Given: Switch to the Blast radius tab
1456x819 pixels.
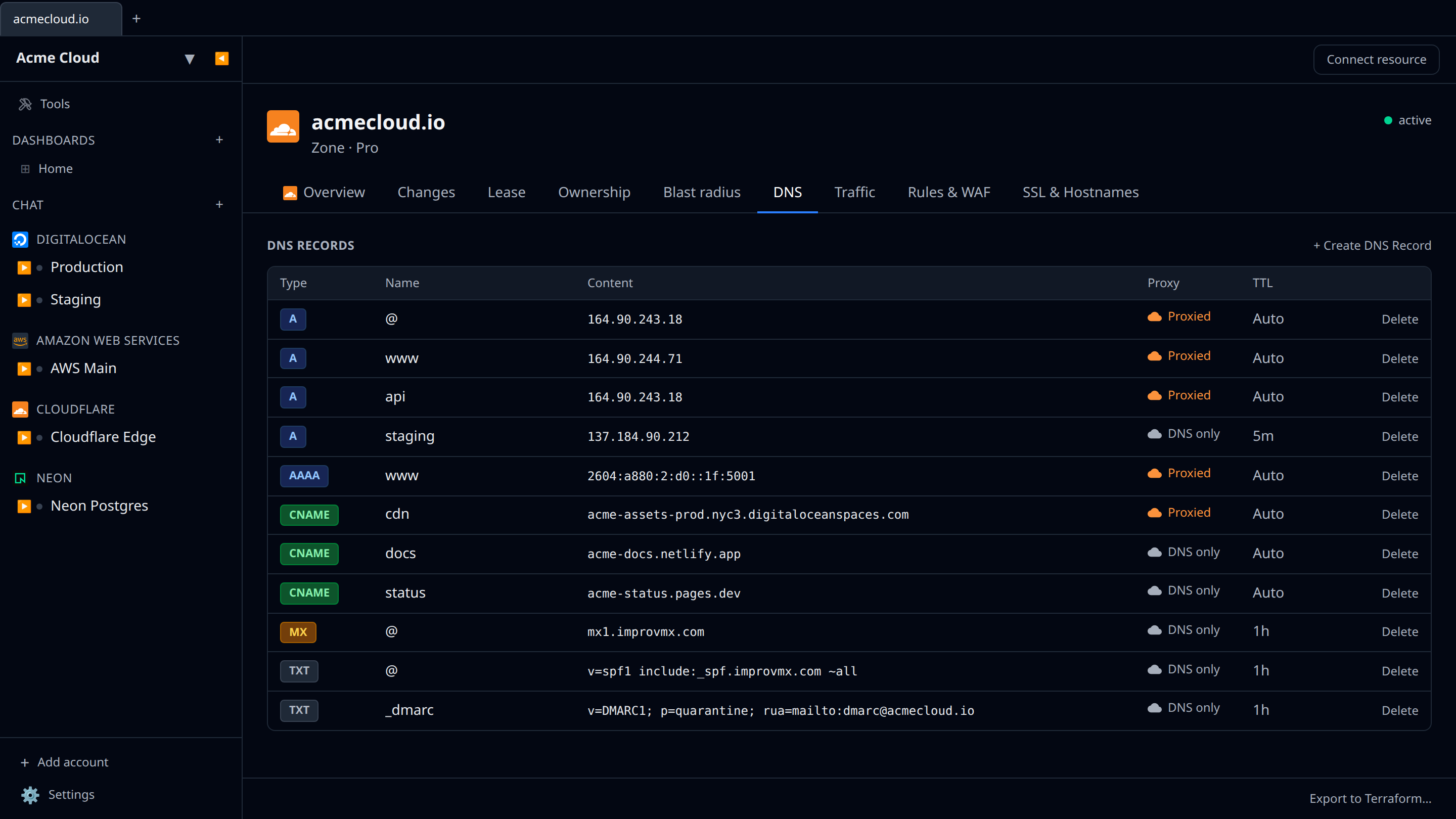Looking at the screenshot, I should click(701, 192).
